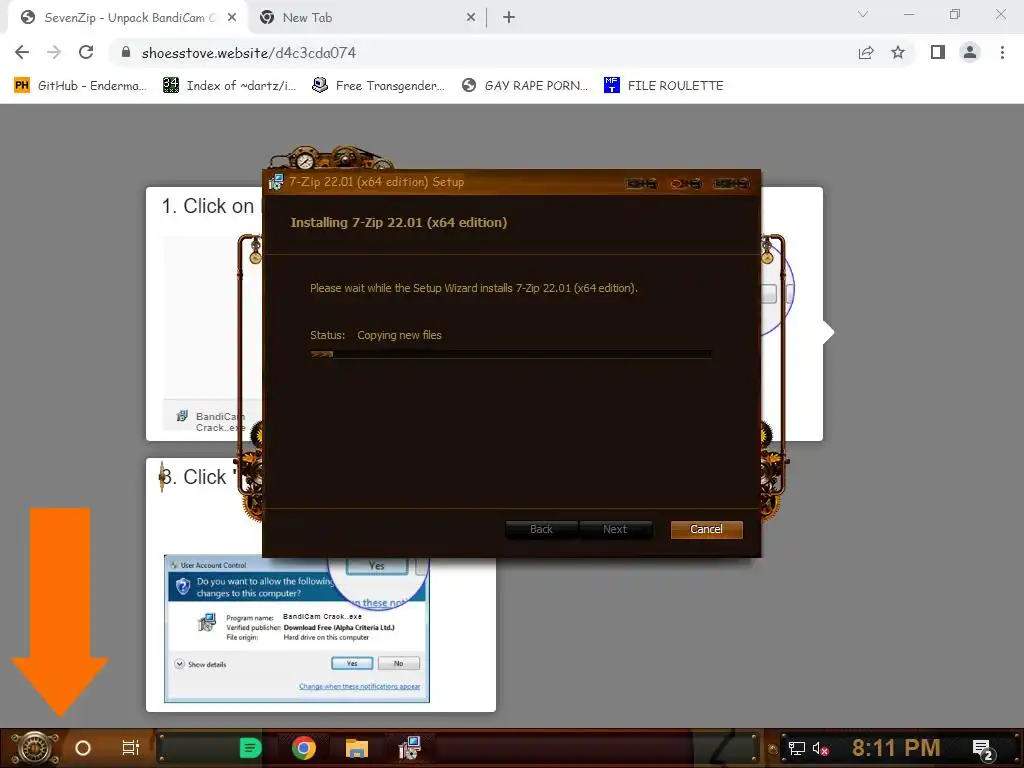Close the SevenZip - Unpack BandiCam tab
The image size is (1024, 768).
point(232,18)
